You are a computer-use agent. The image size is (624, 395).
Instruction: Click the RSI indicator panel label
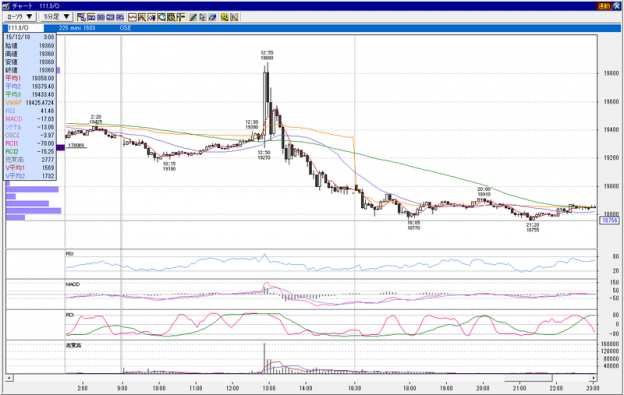coord(70,254)
